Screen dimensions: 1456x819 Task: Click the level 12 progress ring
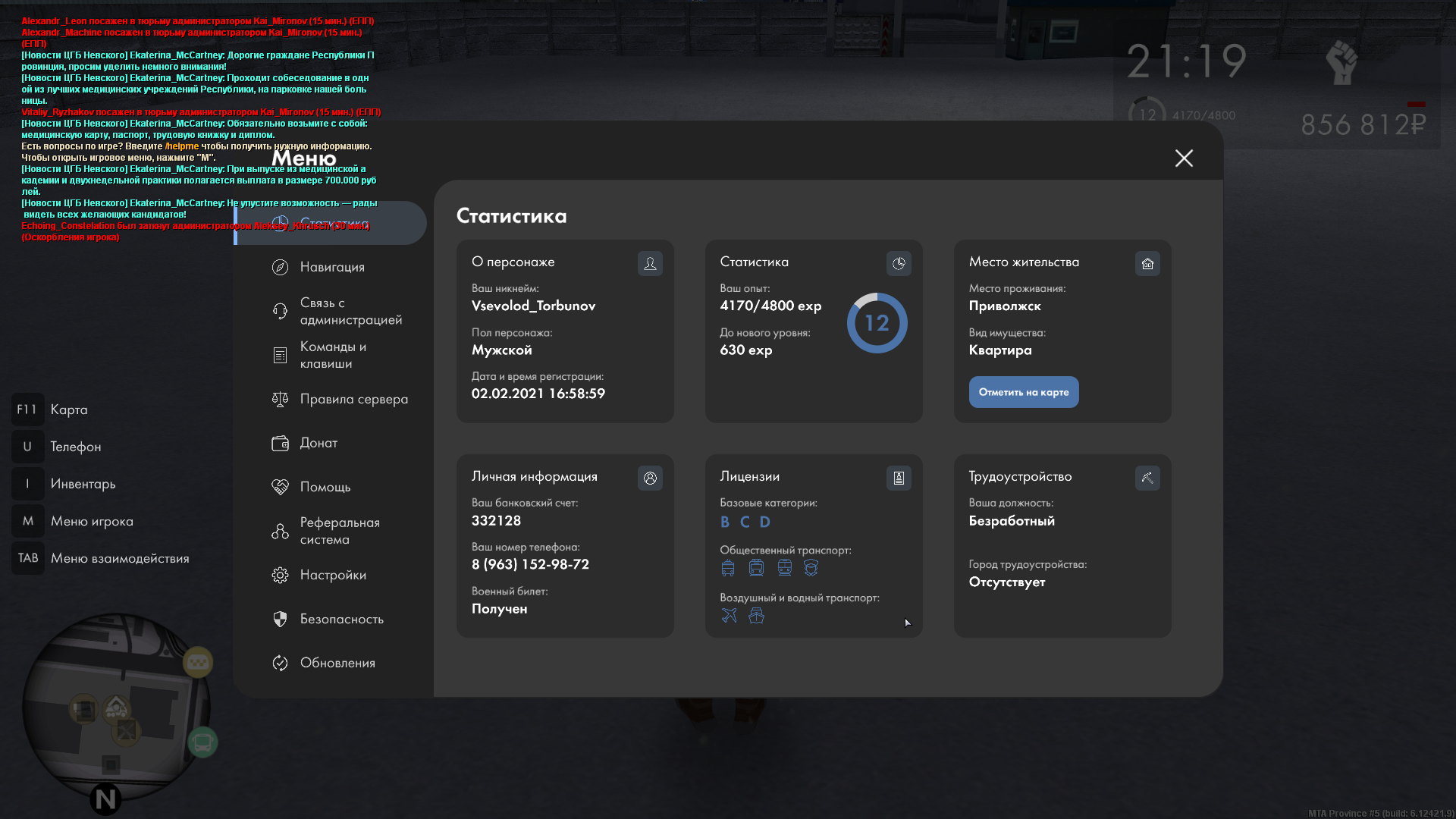[x=877, y=323]
